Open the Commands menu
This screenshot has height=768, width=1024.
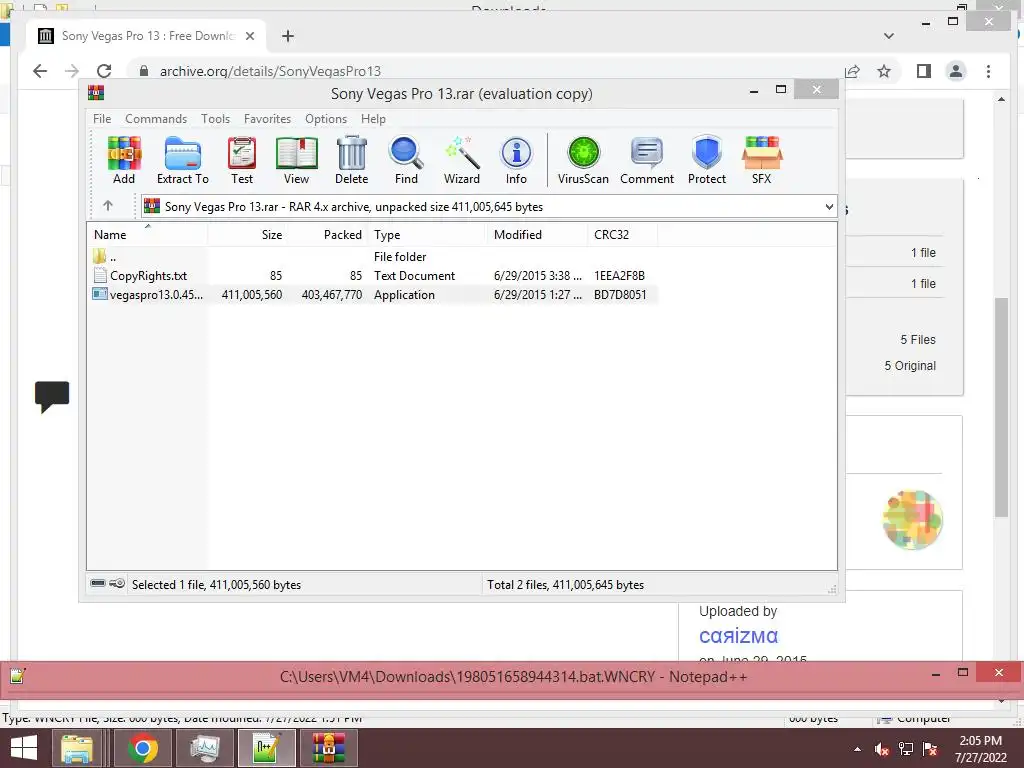point(156,119)
